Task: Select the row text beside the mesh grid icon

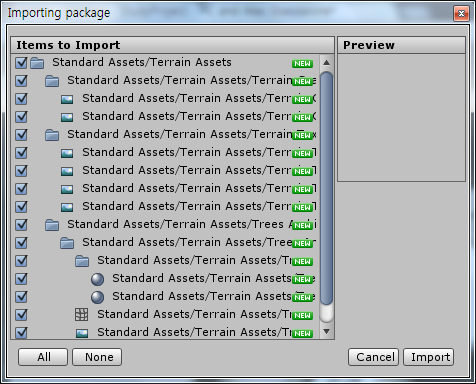Action: [195, 314]
